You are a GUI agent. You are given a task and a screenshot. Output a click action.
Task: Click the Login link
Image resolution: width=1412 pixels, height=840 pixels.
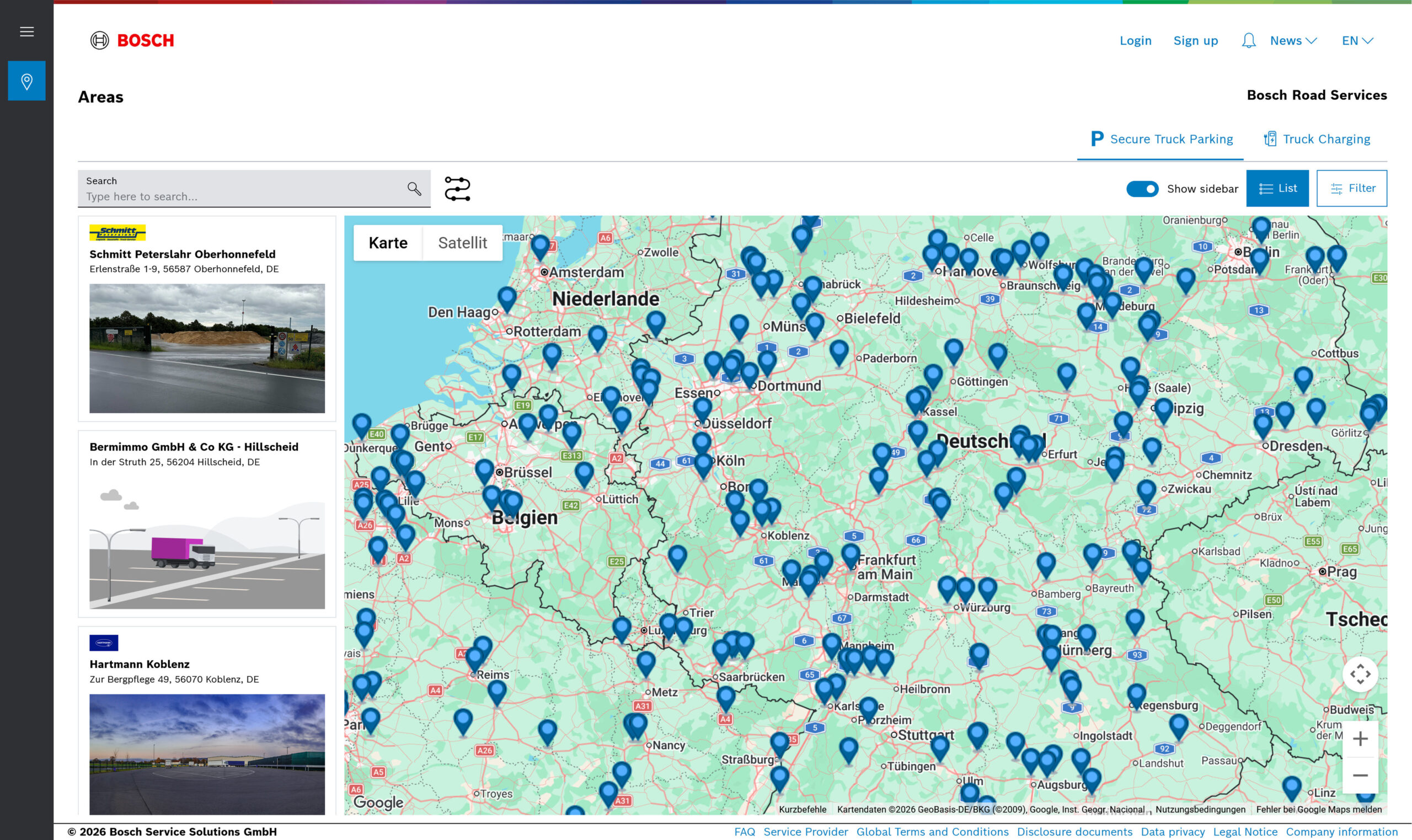click(x=1135, y=41)
